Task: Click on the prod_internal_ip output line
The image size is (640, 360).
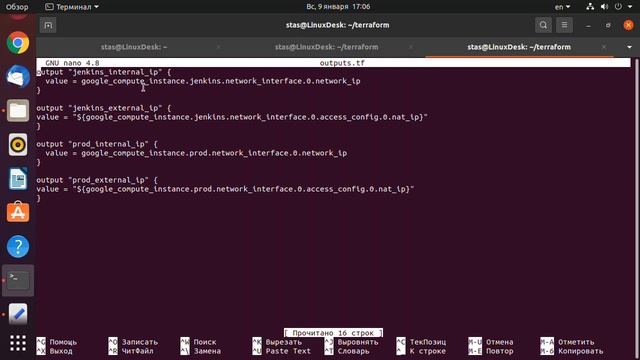Action: coord(97,144)
